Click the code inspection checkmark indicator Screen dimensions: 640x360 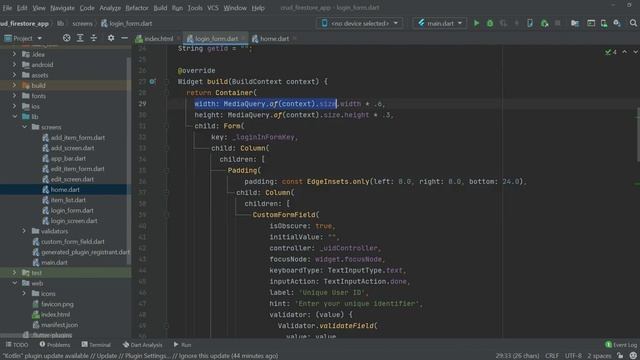pyautogui.click(x=611, y=52)
